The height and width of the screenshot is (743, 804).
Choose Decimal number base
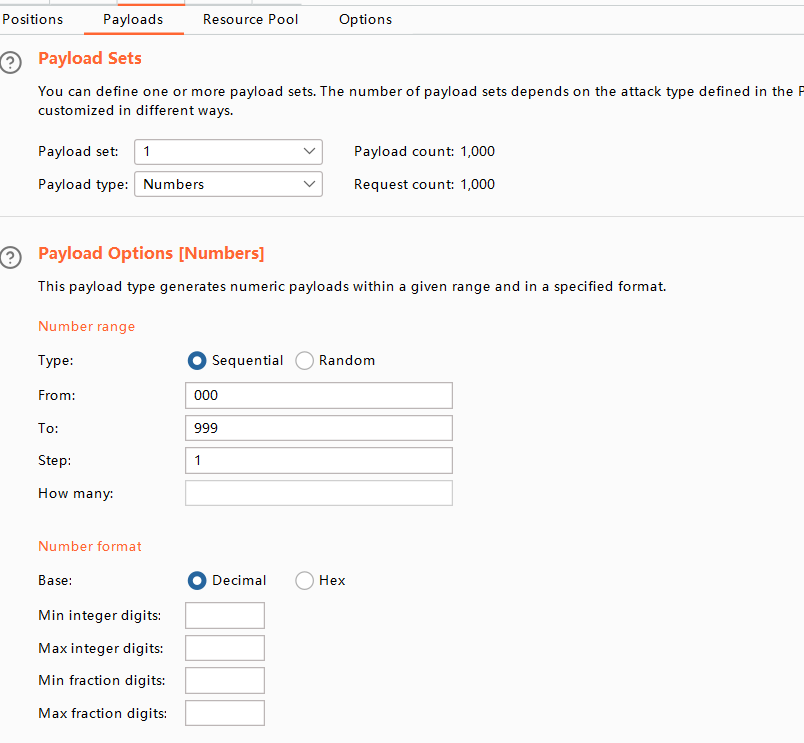click(x=197, y=581)
